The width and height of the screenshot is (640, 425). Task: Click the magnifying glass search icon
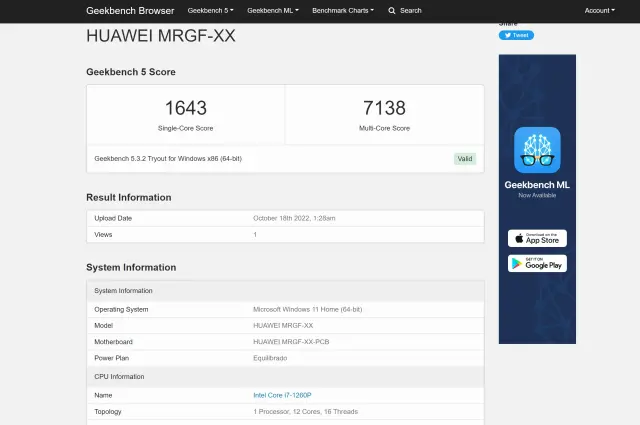click(392, 10)
